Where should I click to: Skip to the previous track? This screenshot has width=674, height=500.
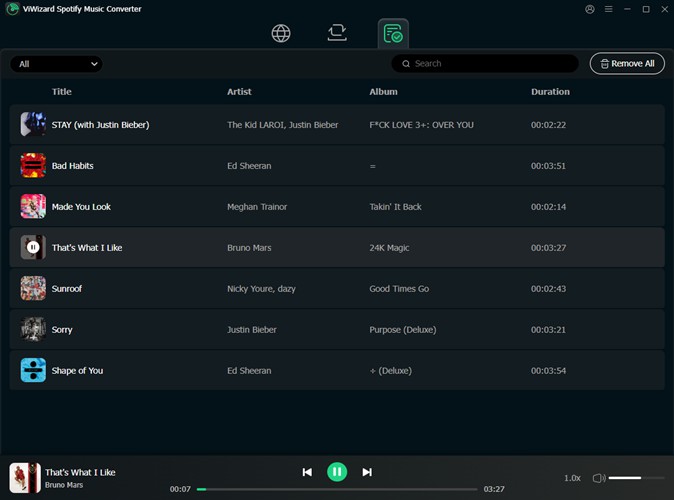pyautogui.click(x=307, y=472)
